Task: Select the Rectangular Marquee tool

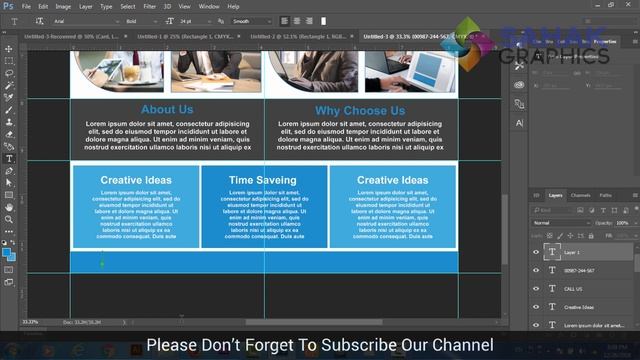Action: 9,61
